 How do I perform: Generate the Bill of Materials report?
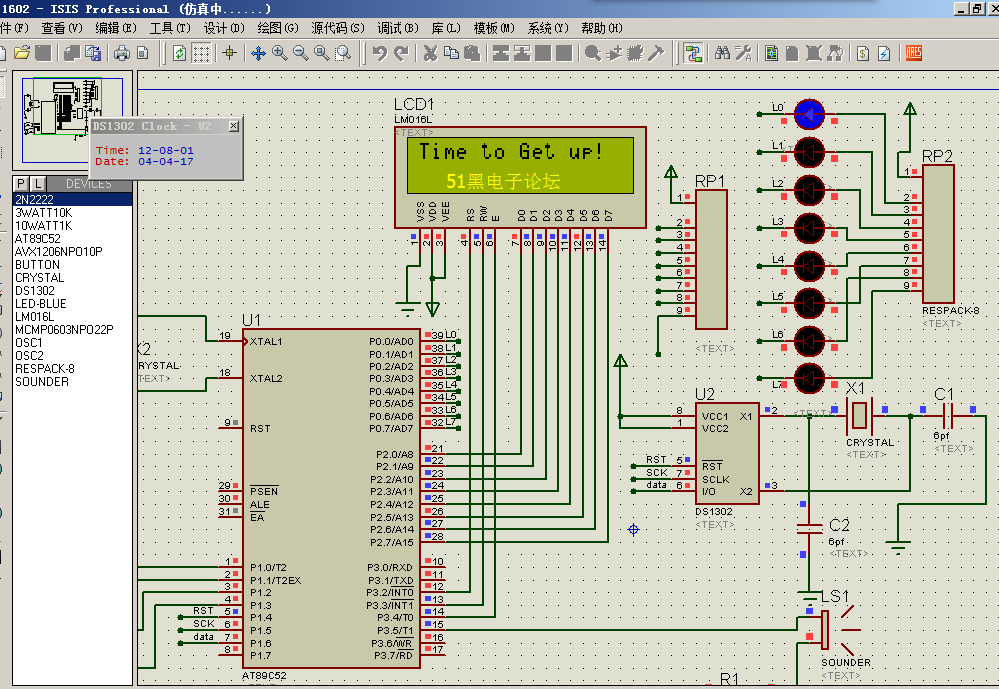tap(863, 53)
